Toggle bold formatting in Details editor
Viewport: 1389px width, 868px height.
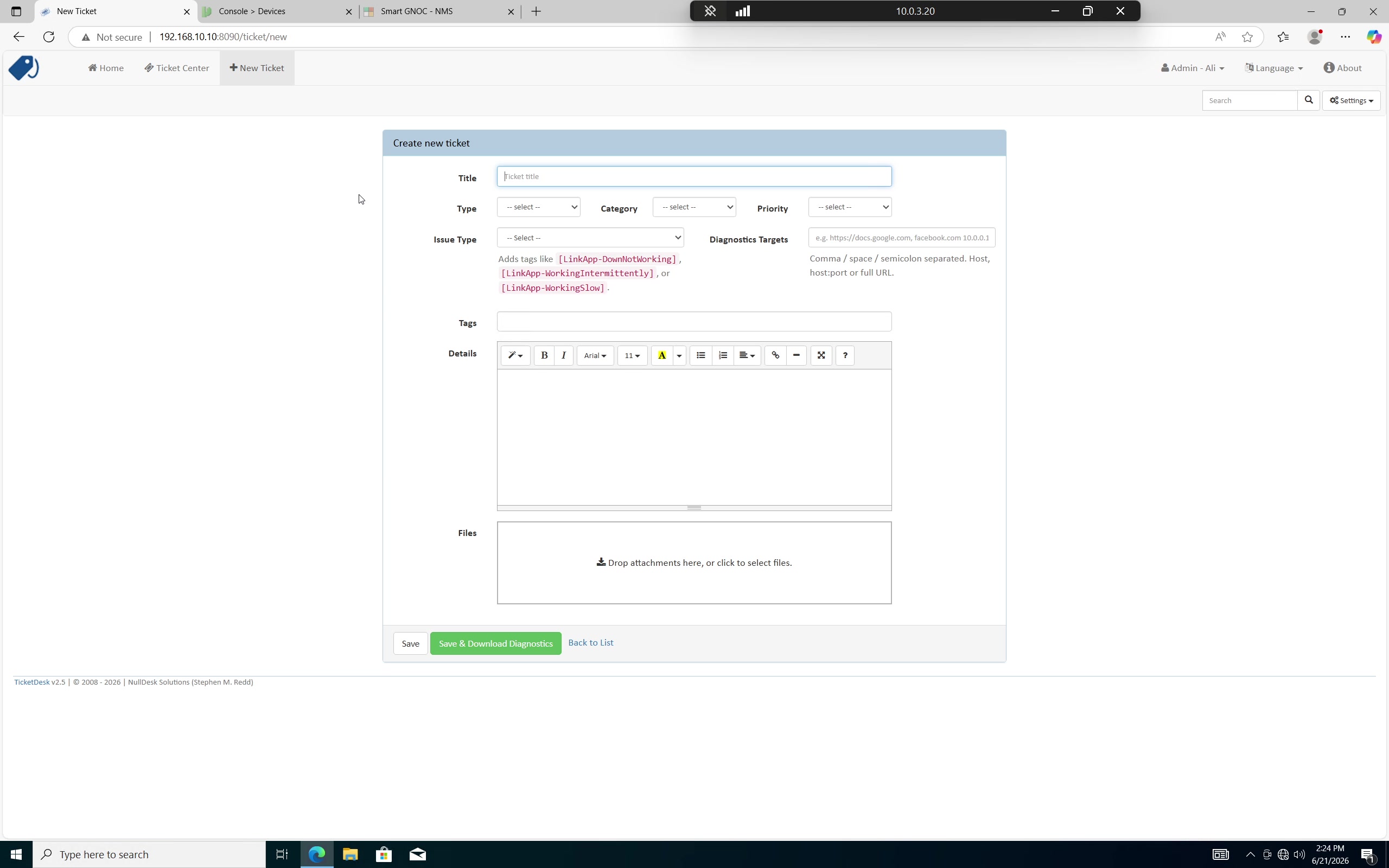click(x=544, y=355)
